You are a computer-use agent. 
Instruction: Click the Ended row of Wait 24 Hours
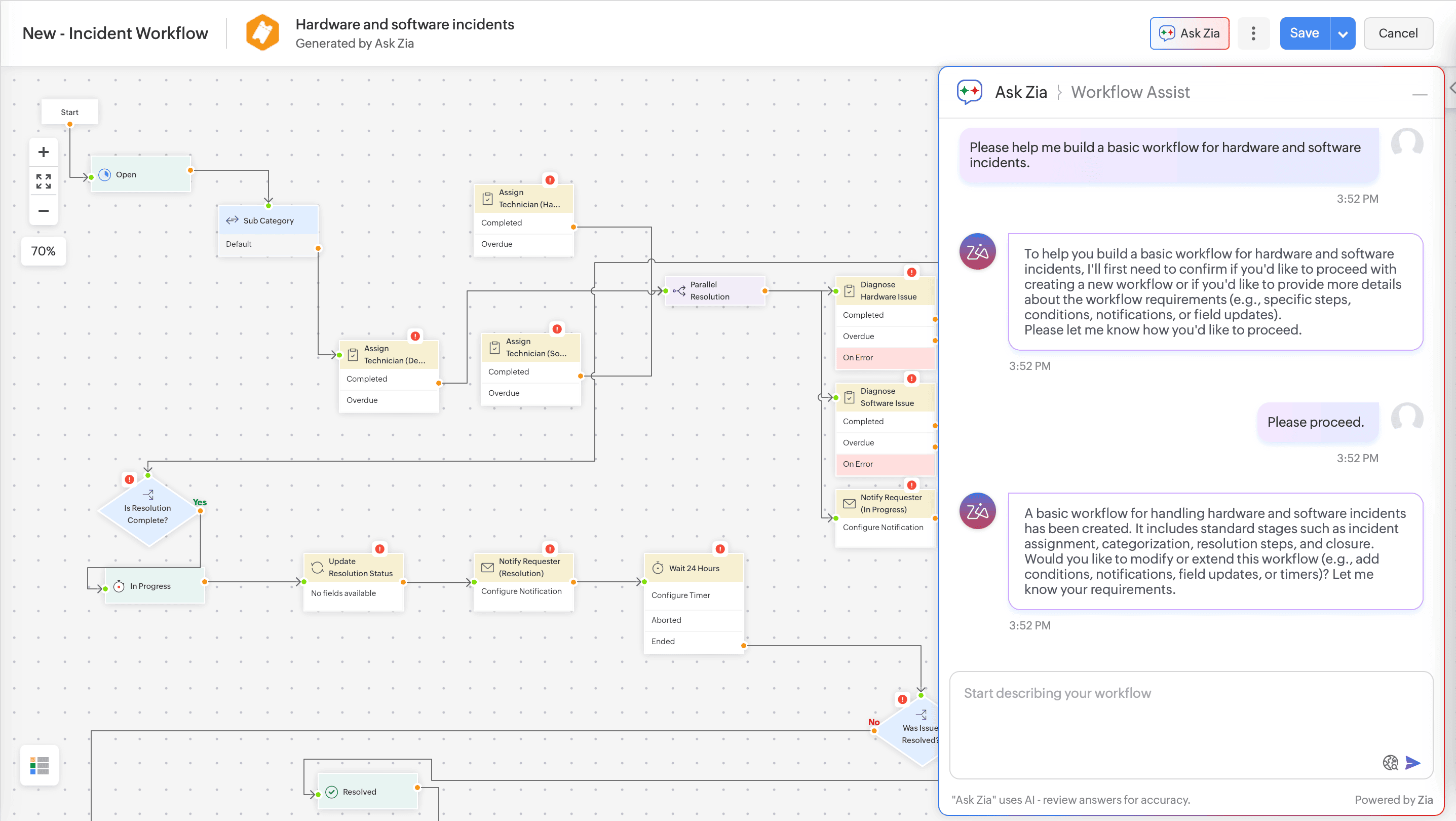pyautogui.click(x=694, y=641)
